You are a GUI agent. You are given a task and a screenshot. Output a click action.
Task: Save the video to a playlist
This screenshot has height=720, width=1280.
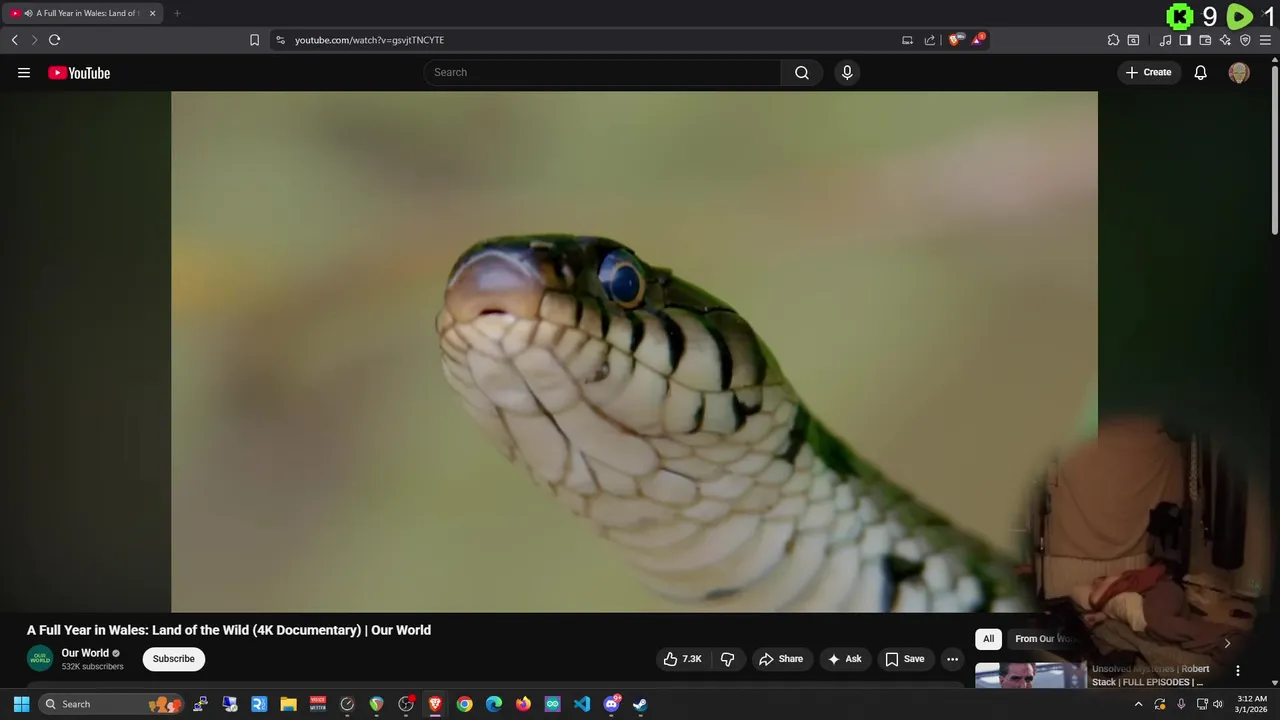[904, 659]
